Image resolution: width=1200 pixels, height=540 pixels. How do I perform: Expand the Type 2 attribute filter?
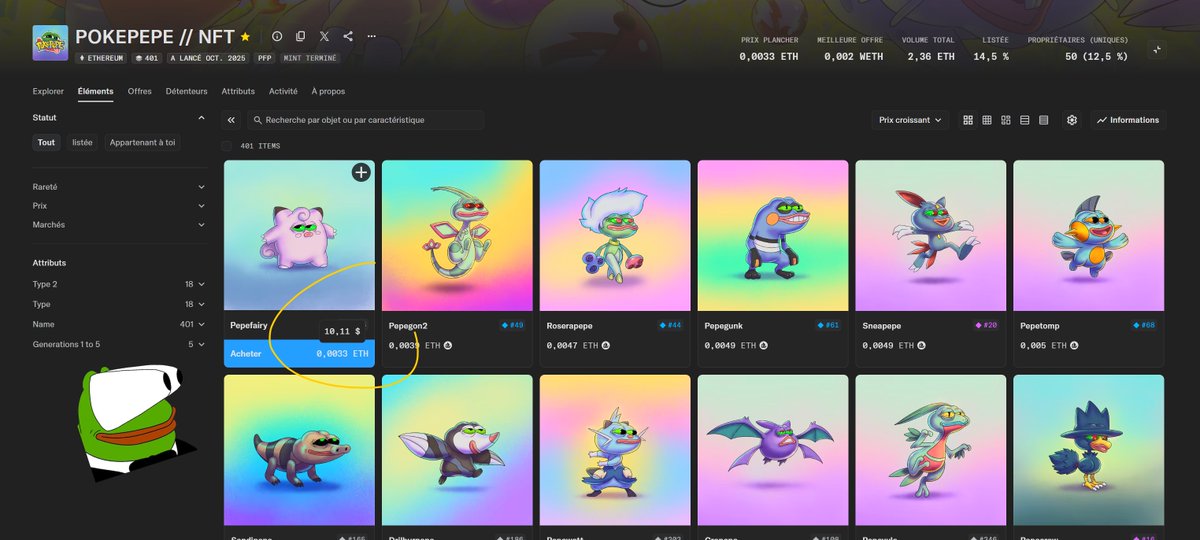coord(119,285)
